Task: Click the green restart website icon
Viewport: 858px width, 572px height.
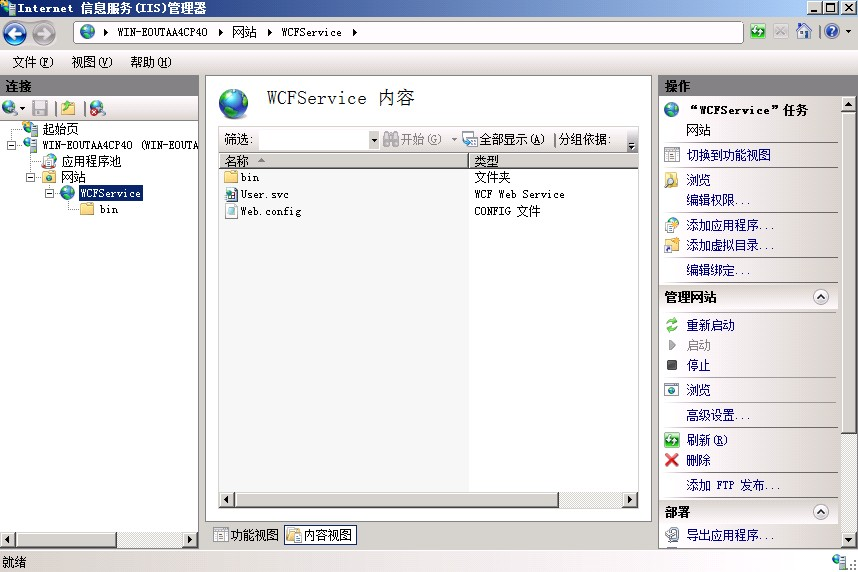Action: point(672,325)
